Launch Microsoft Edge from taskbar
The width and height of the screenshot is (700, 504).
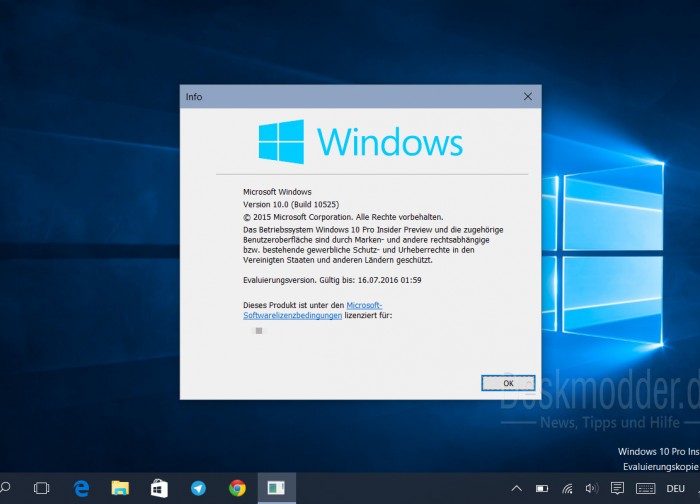pos(81,488)
